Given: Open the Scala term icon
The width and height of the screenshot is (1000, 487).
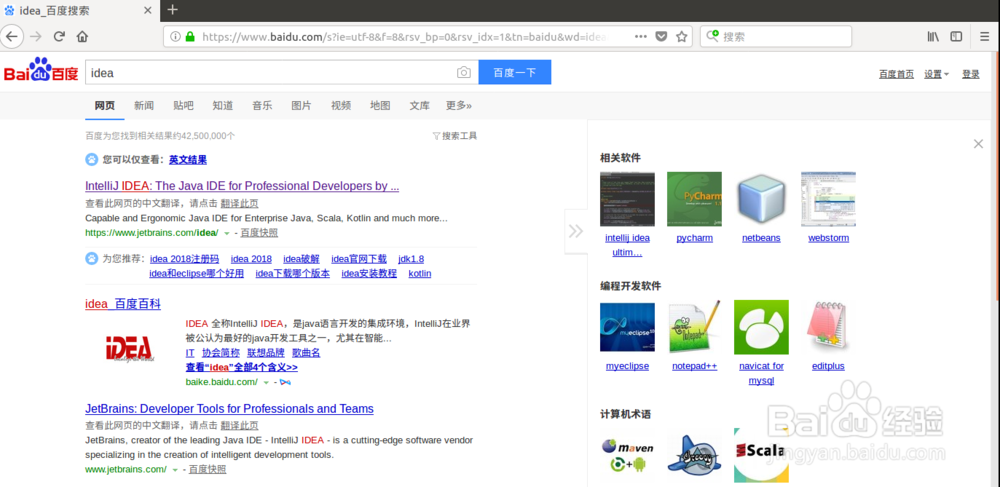Looking at the screenshot, I should point(761,455).
